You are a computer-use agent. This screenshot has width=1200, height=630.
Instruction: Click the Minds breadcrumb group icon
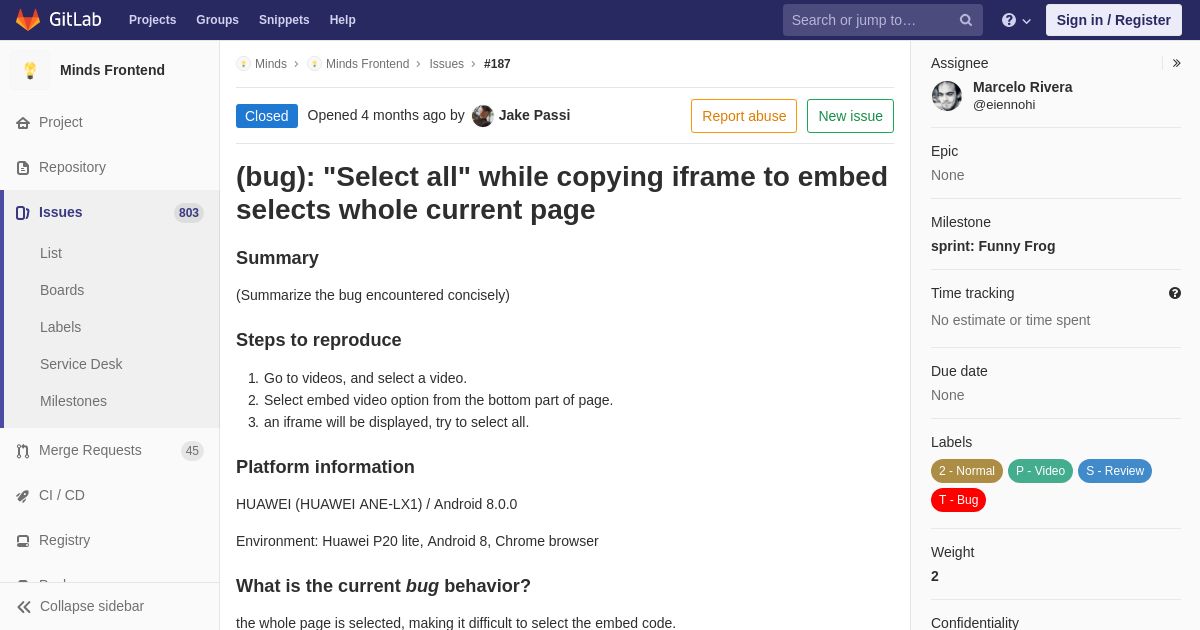tap(243, 64)
